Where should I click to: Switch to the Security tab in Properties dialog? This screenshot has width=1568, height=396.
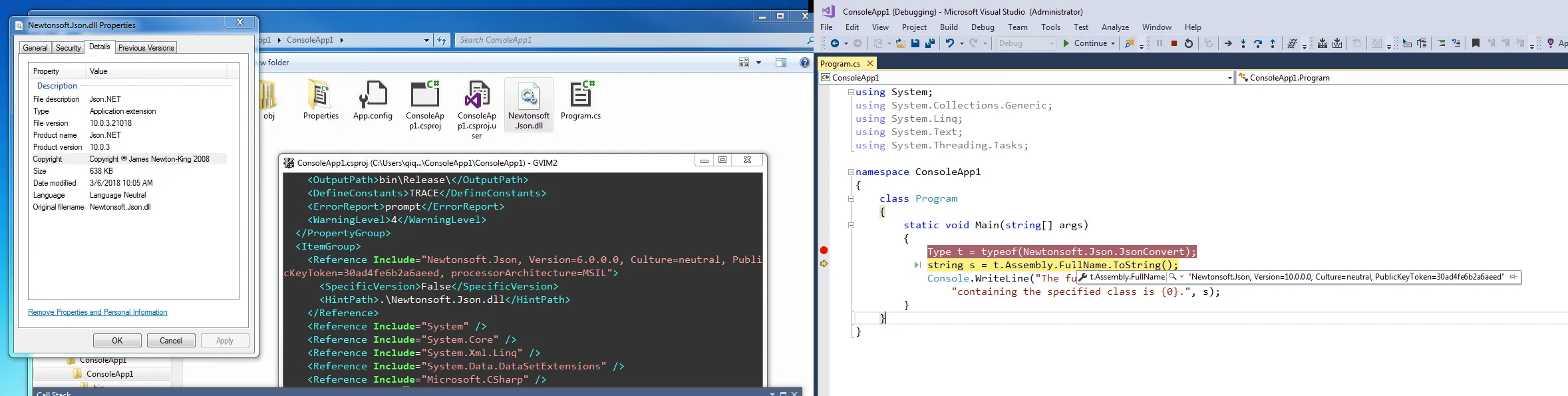click(68, 48)
